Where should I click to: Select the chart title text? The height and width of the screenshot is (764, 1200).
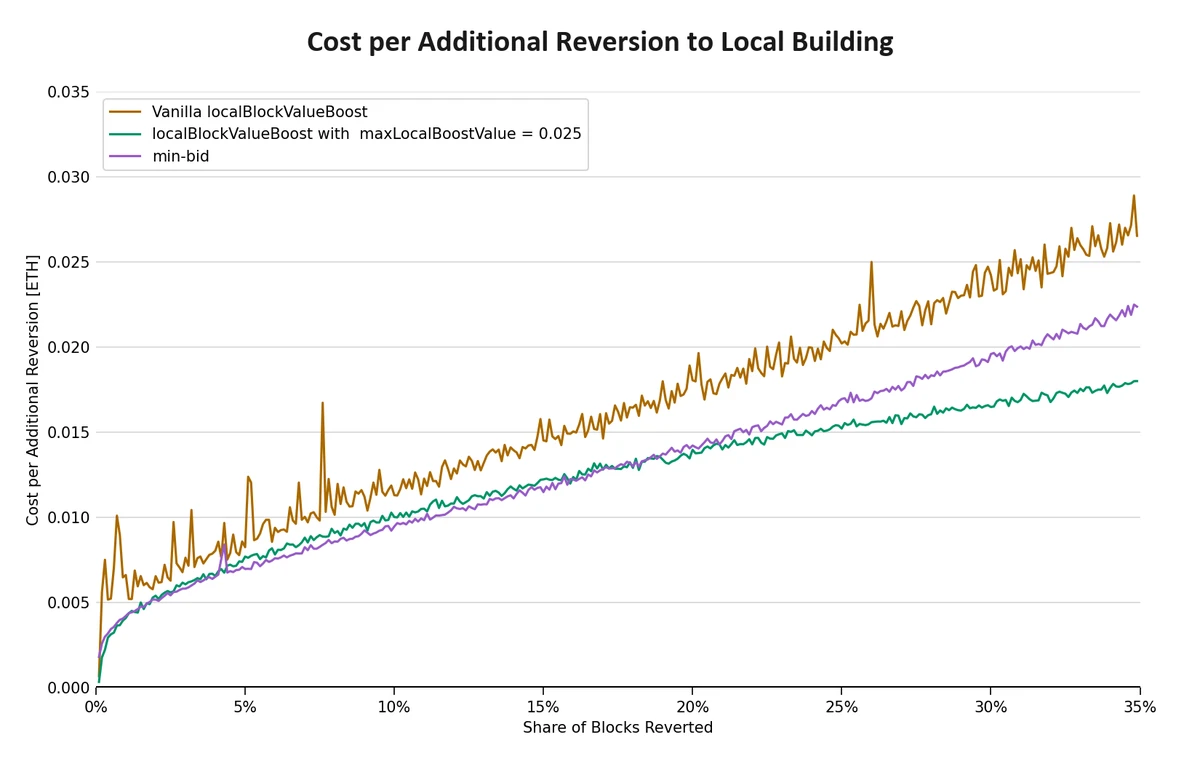pos(600,42)
